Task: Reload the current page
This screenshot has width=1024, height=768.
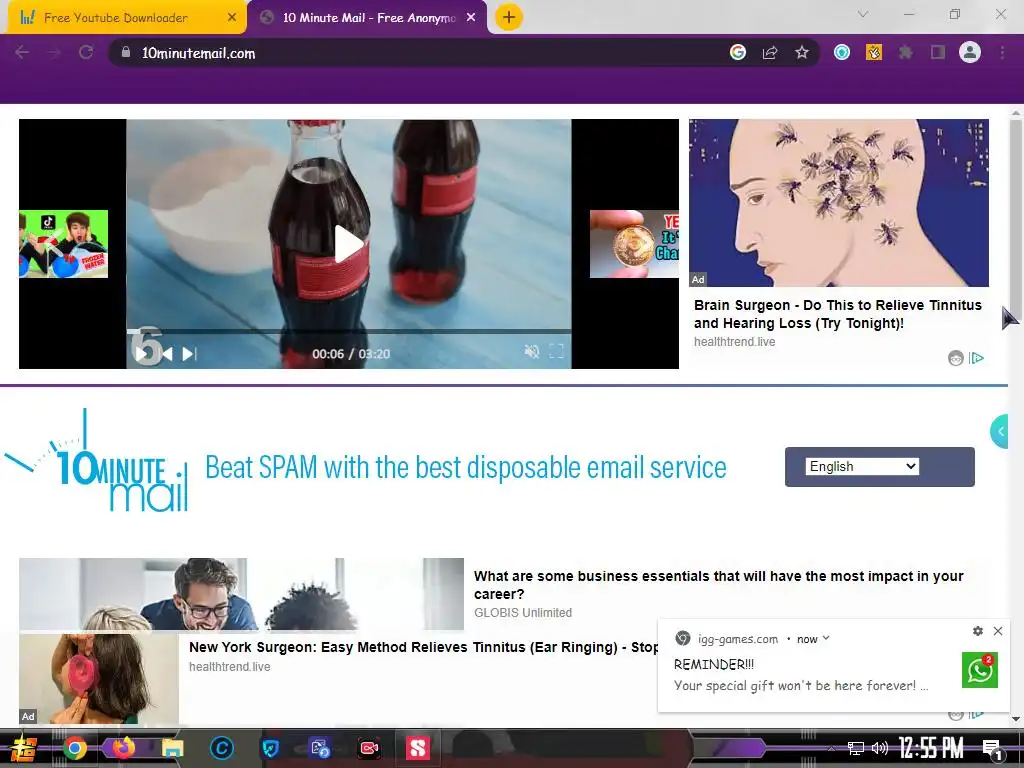Action: point(86,53)
